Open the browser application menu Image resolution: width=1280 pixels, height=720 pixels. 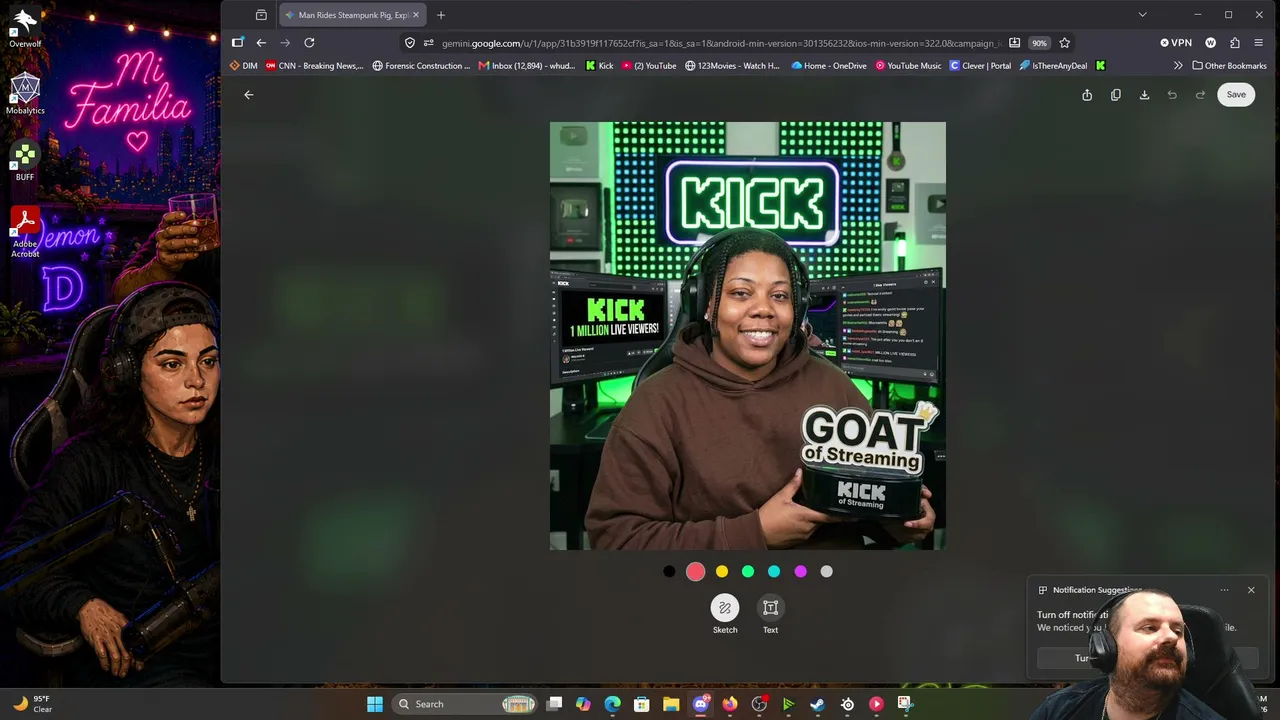click(x=1259, y=43)
